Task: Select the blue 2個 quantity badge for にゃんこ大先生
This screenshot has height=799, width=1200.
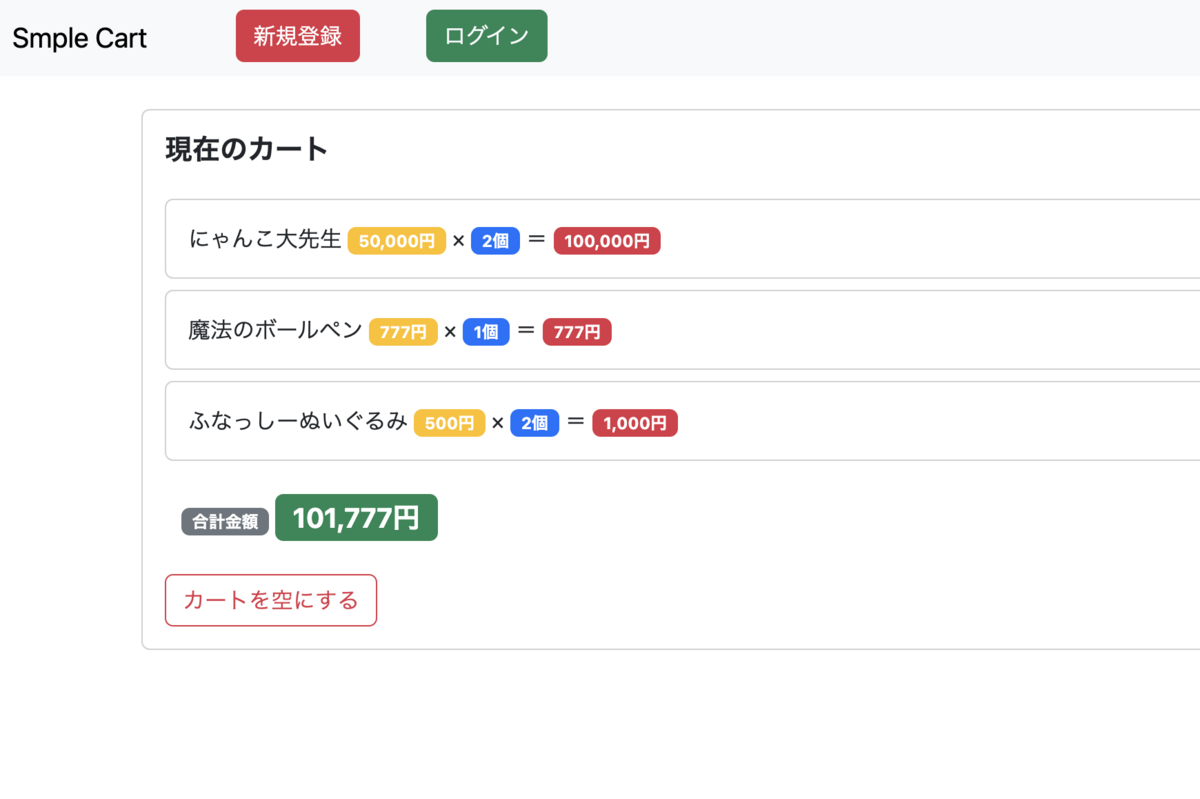Action: [x=496, y=240]
